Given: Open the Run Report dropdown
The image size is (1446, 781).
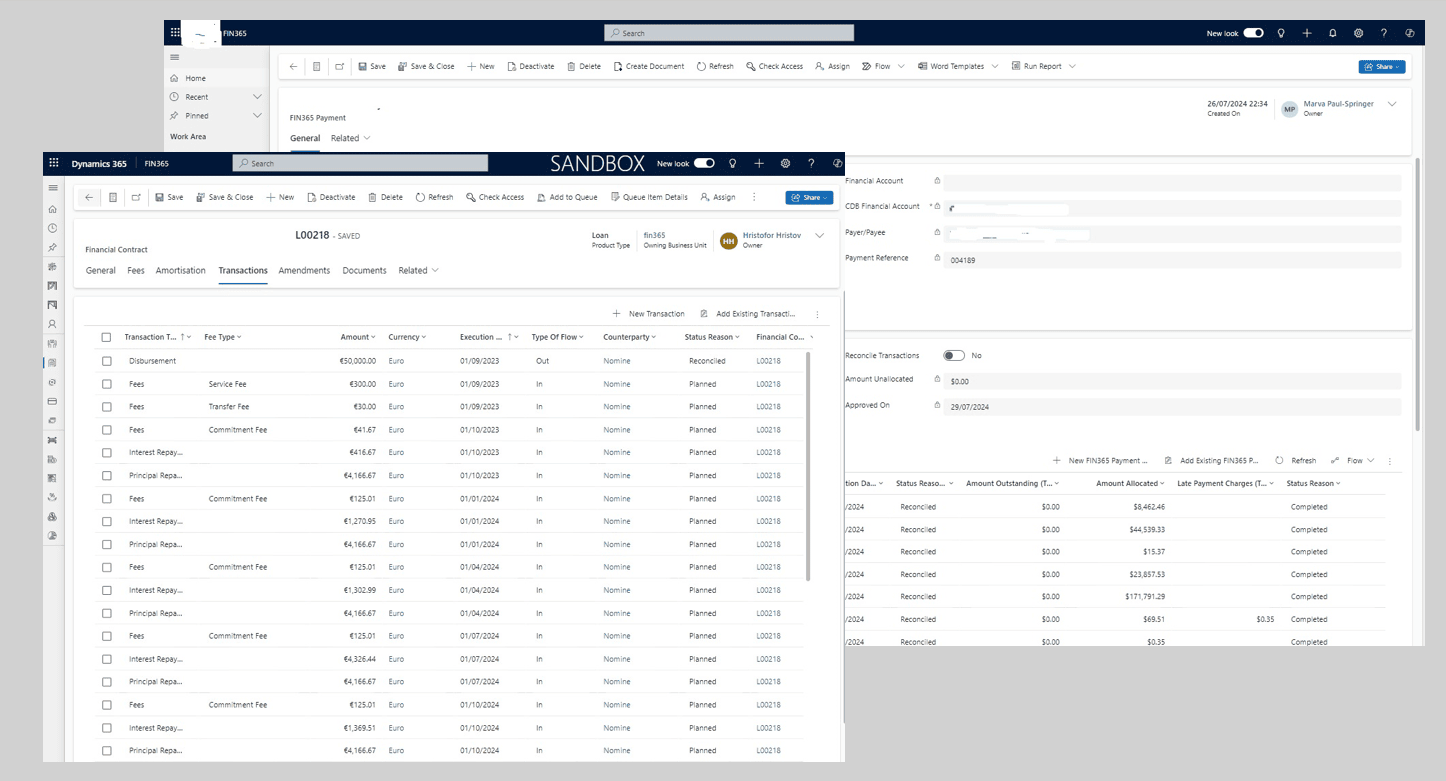Looking at the screenshot, I should click(1043, 66).
